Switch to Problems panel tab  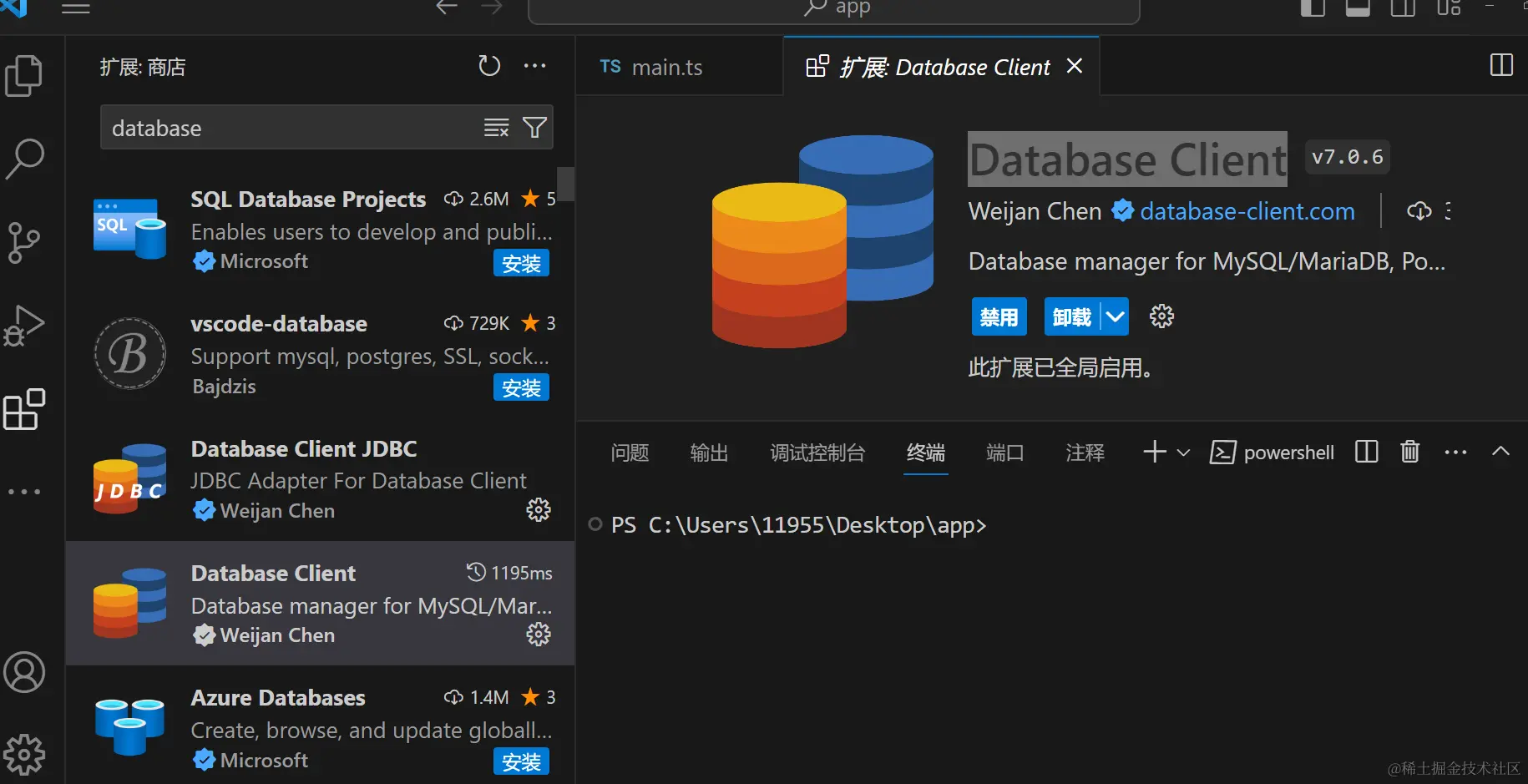(630, 453)
